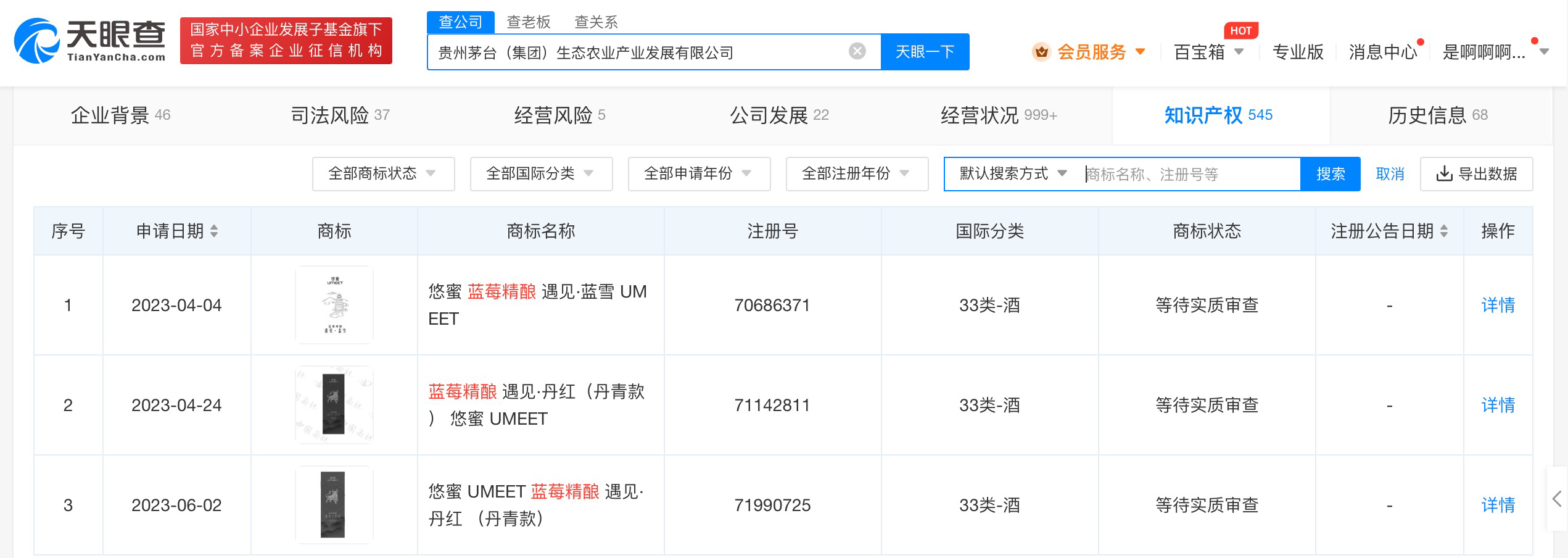Click application date 2023-06-02

pos(176,505)
